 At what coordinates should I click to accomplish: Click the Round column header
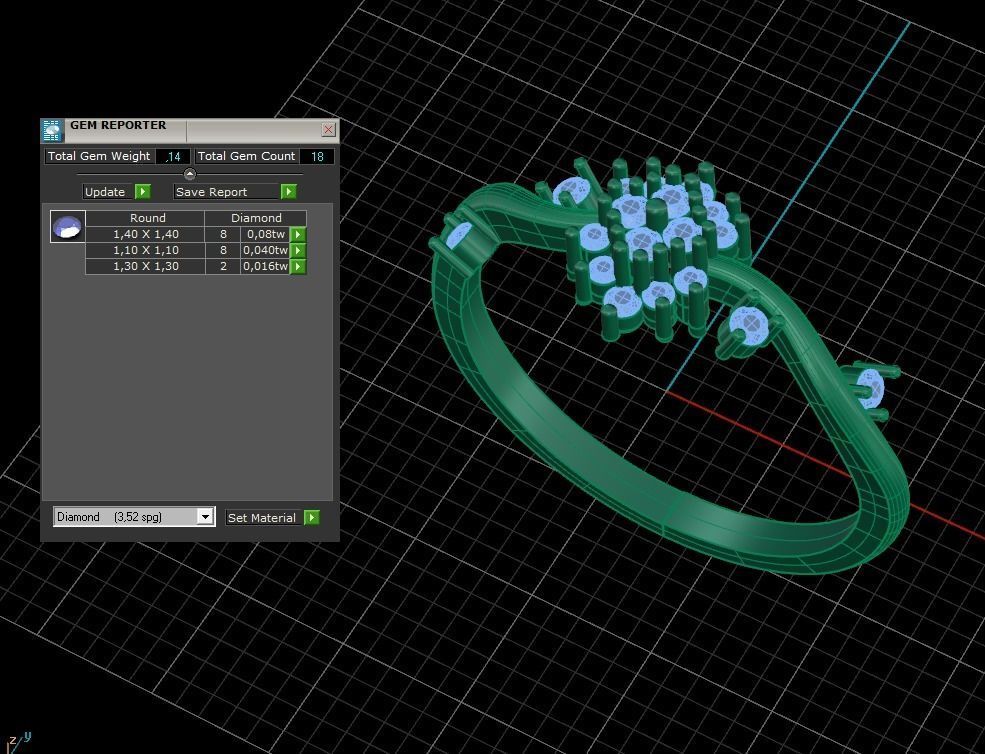[x=146, y=218]
